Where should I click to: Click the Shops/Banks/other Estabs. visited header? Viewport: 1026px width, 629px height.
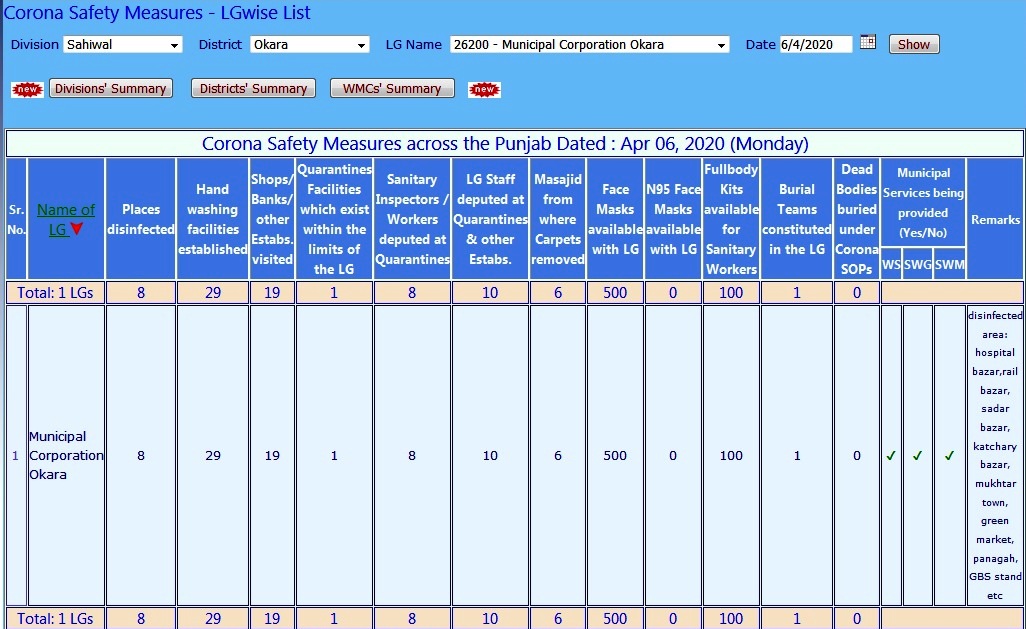[272, 219]
